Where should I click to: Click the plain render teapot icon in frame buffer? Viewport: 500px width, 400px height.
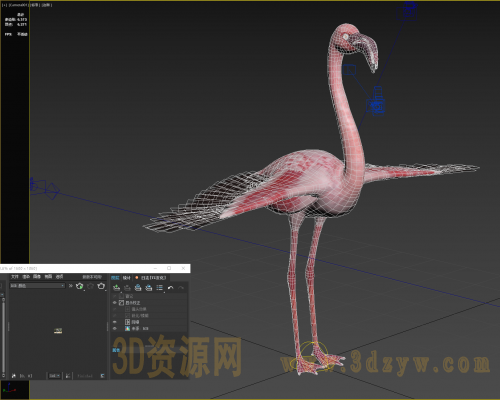pyautogui.click(x=101, y=286)
